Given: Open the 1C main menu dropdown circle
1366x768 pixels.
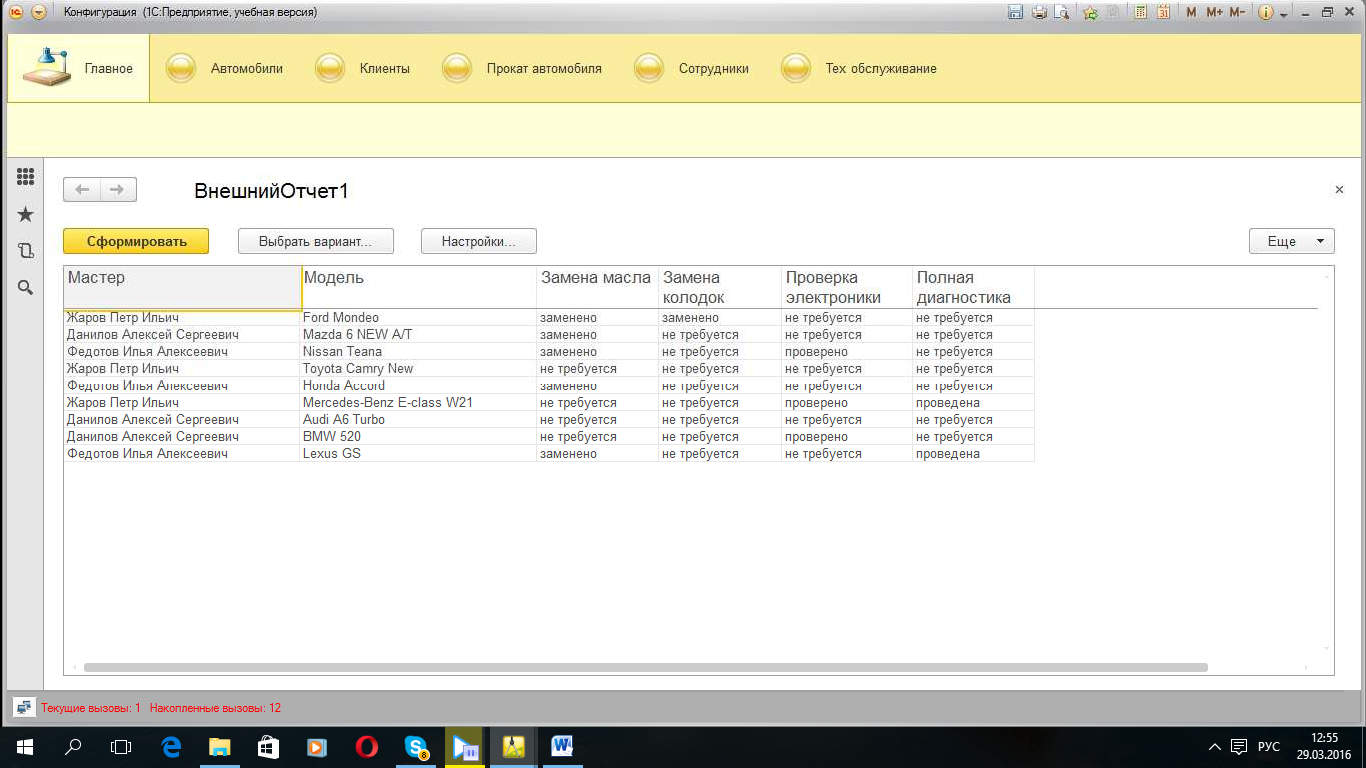Looking at the screenshot, I should click(x=38, y=13).
